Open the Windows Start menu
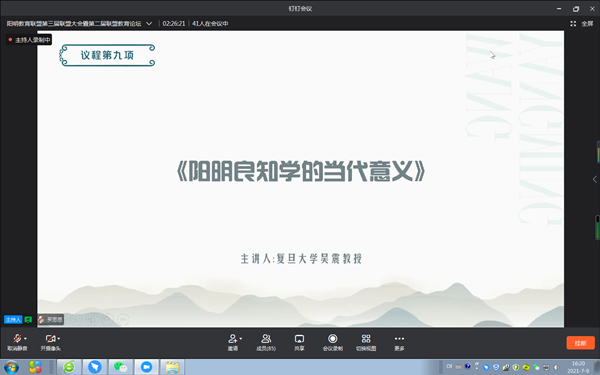 coord(11,367)
